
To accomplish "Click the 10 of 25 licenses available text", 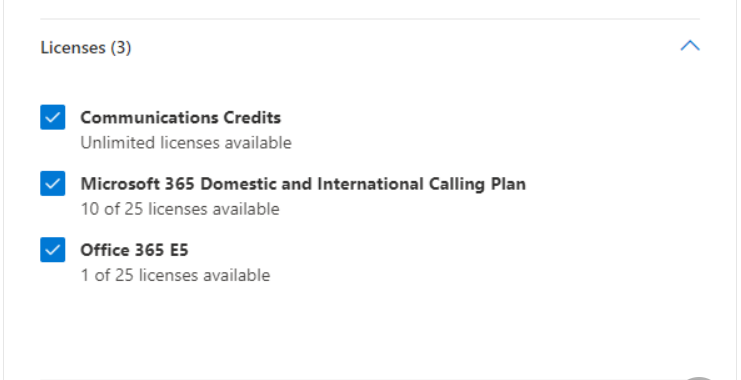I will [180, 209].
